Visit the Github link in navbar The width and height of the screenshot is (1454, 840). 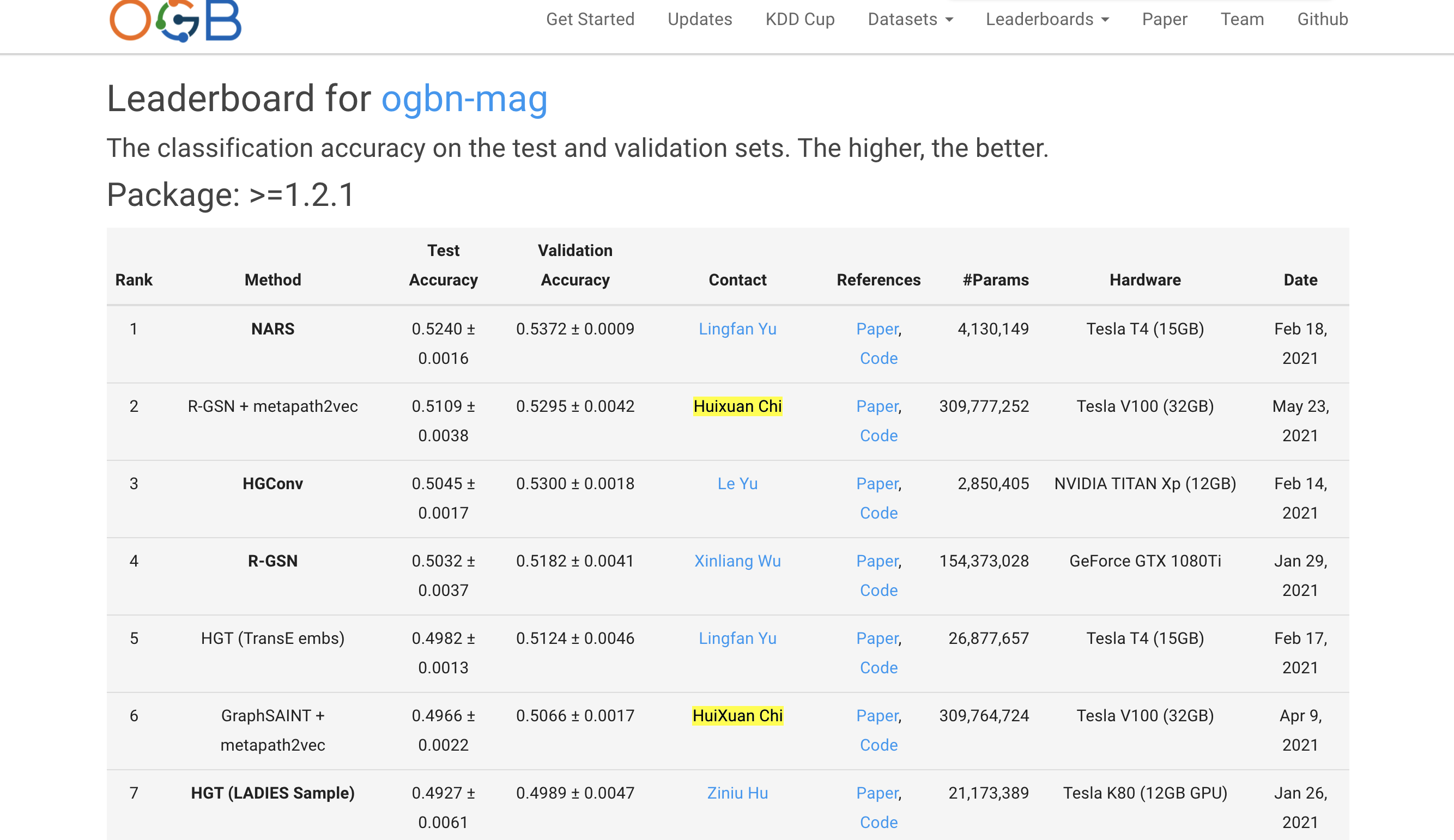(x=1322, y=20)
